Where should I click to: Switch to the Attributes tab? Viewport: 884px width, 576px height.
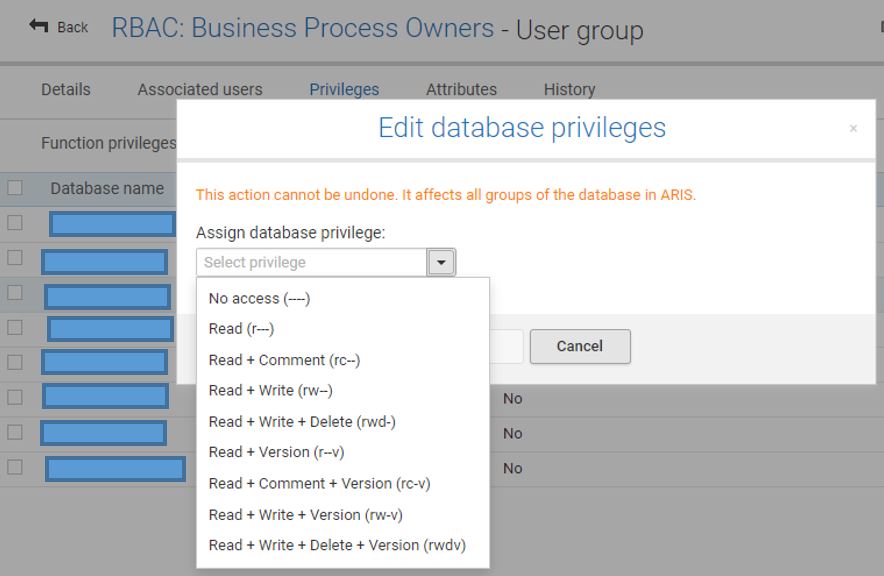point(461,90)
